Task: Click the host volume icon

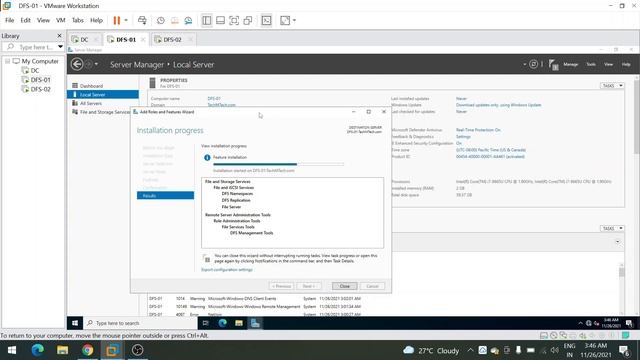Action: (x=554, y=350)
